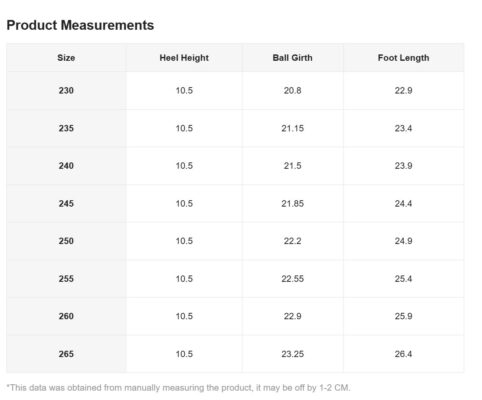Select the 22.9 foot length cell
The image size is (482, 400).
coord(403,90)
